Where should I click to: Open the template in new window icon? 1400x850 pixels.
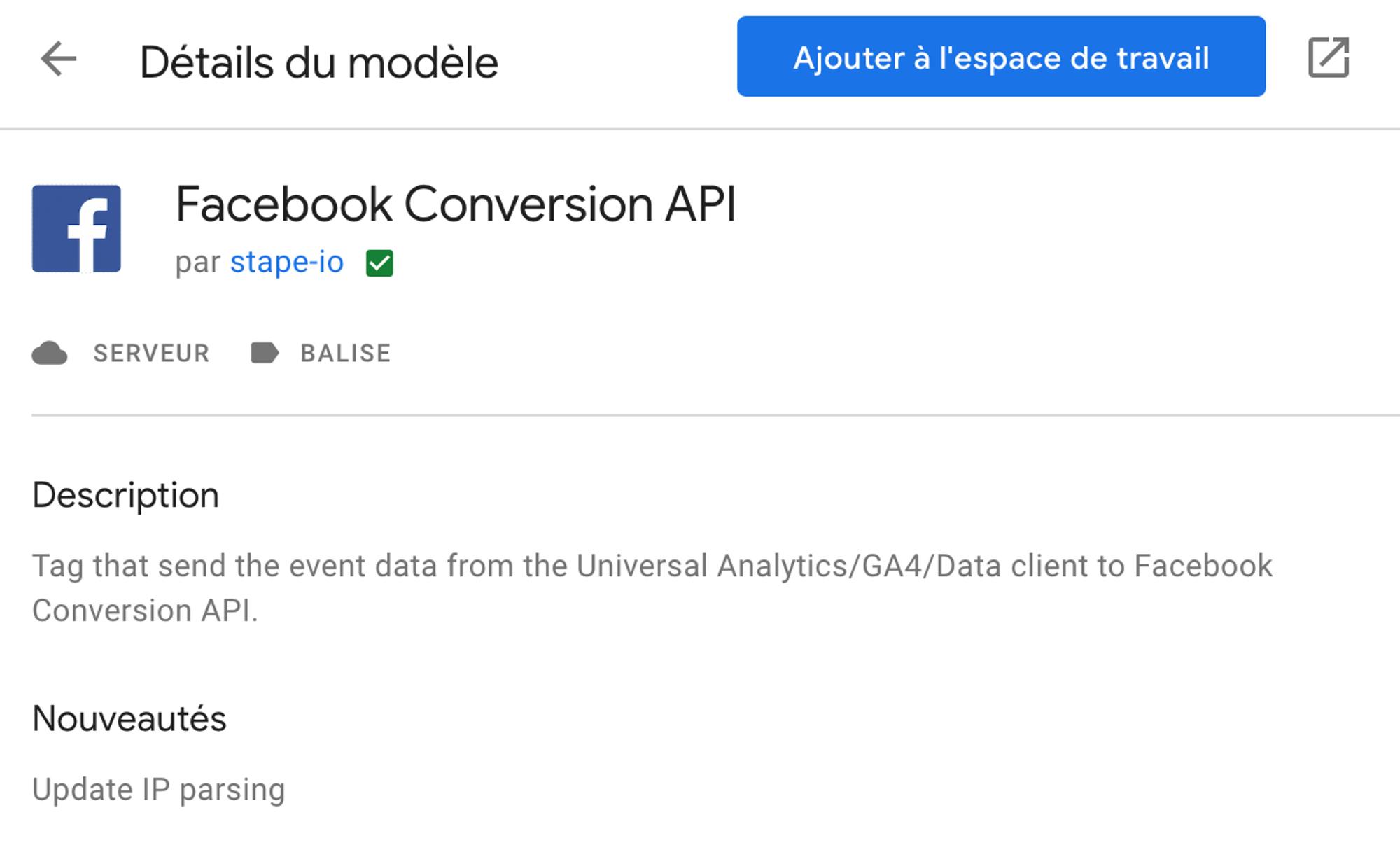tap(1329, 57)
